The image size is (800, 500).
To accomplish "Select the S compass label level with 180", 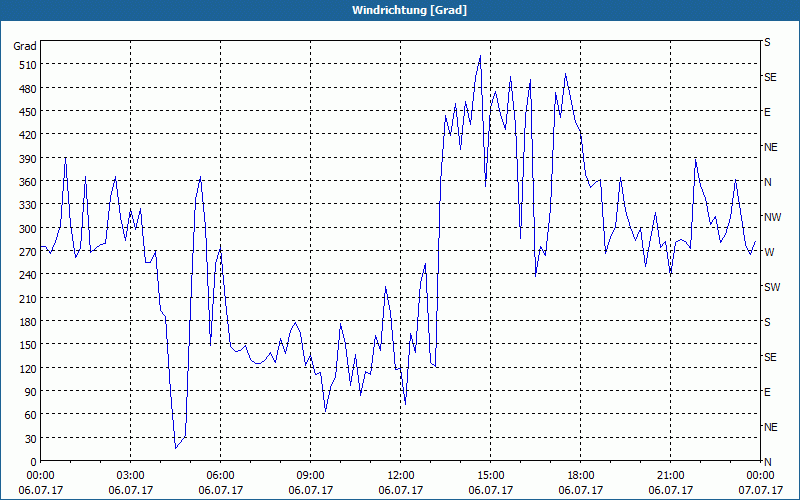I will click(x=767, y=322).
